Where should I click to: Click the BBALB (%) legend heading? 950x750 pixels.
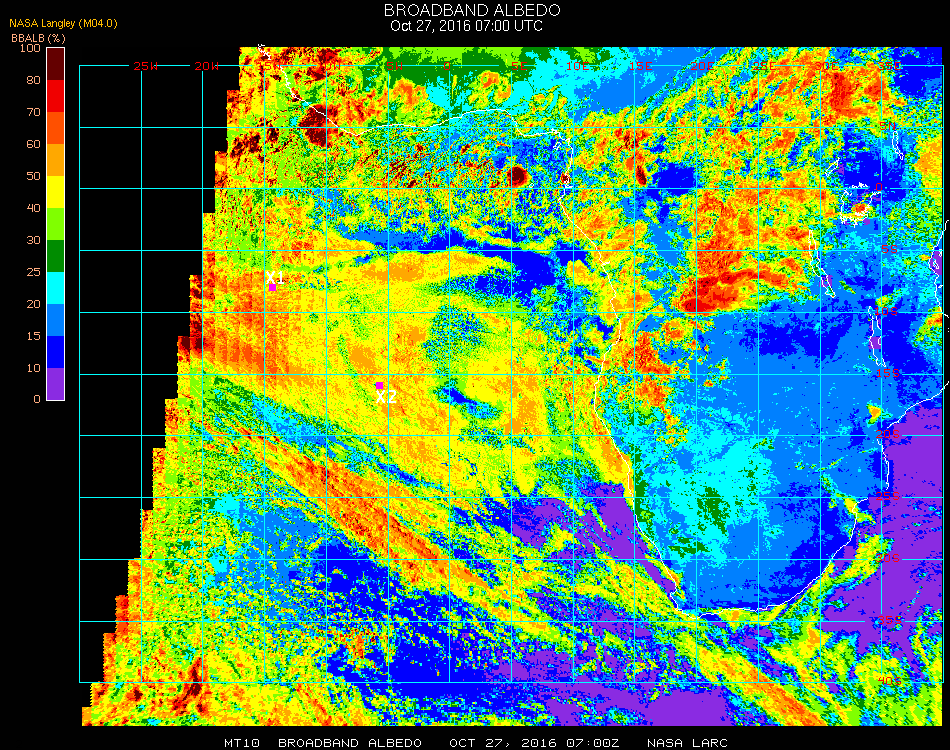[38, 38]
